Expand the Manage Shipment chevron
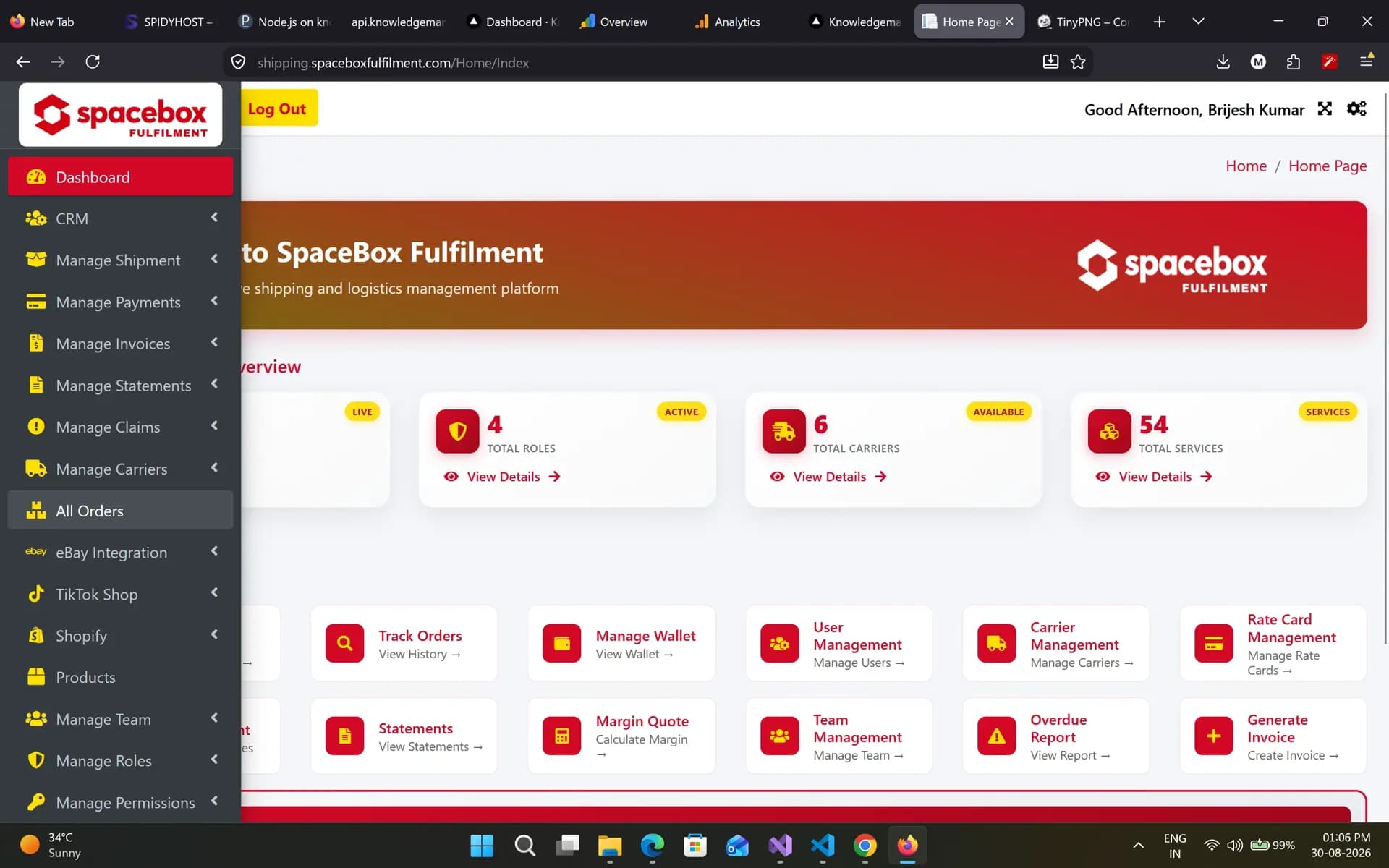 click(x=214, y=259)
